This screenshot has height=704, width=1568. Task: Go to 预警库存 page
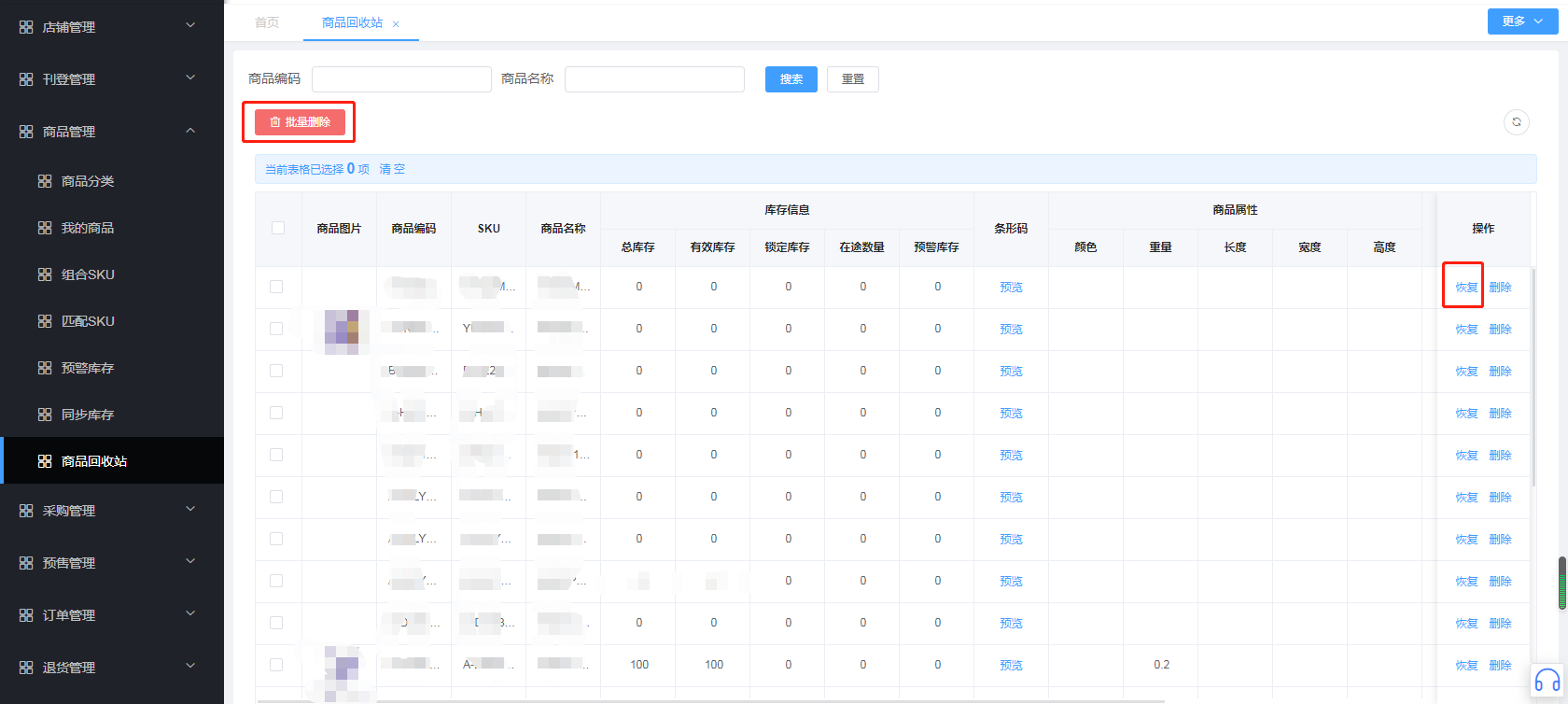coord(112,368)
